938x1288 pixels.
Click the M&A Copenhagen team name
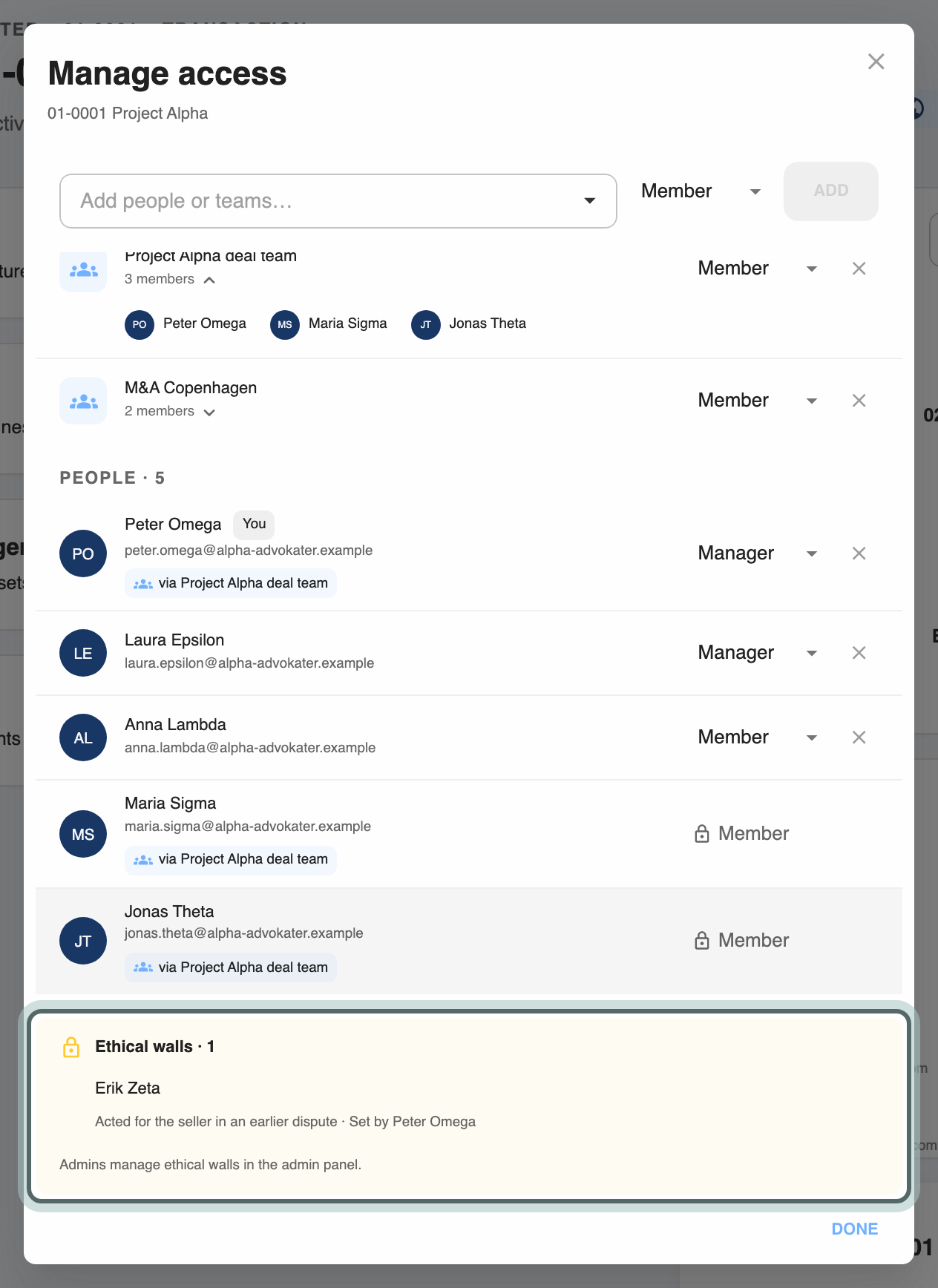pyautogui.click(x=191, y=388)
